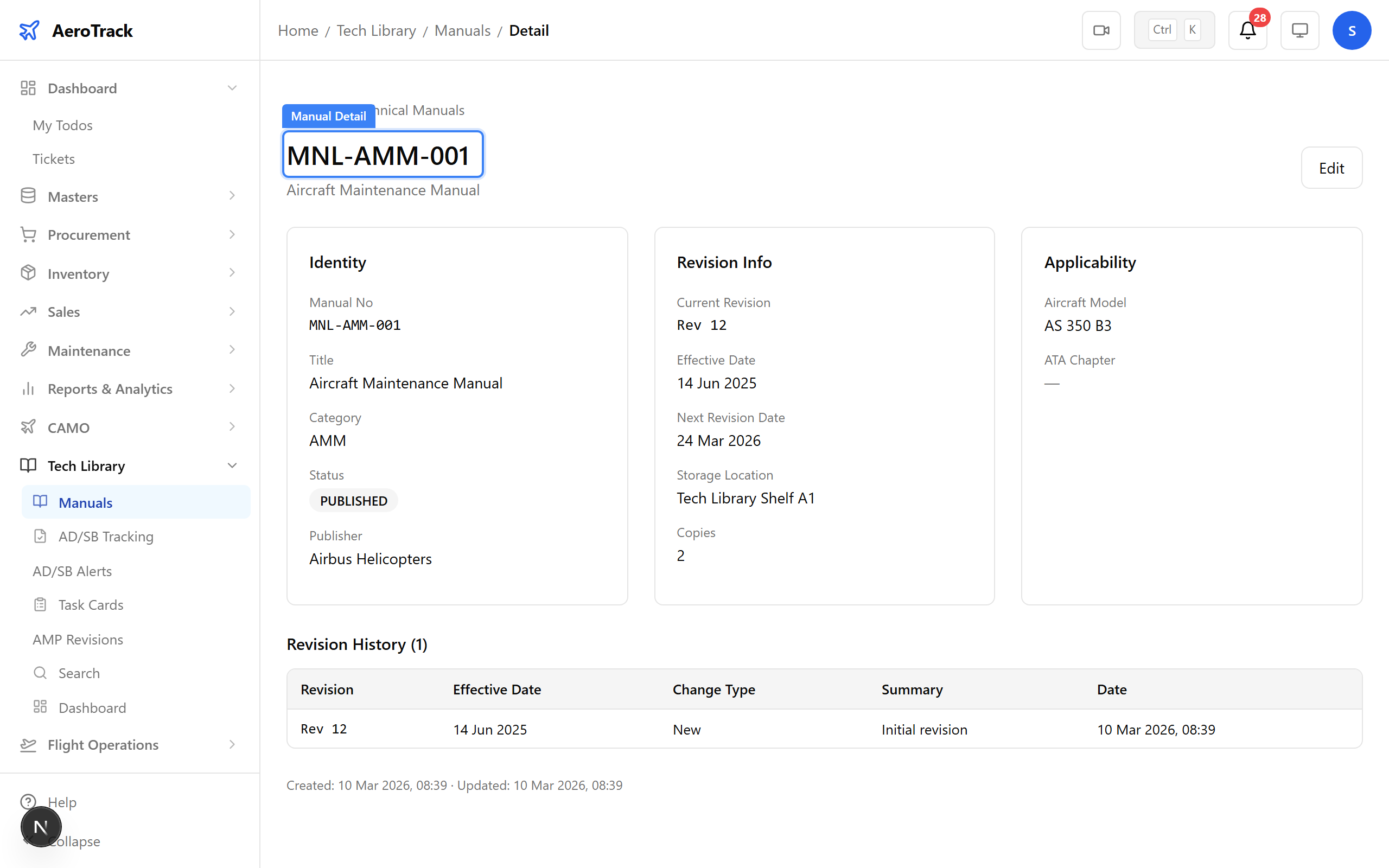
Task: Open the notifications bell
Action: pos(1247,30)
